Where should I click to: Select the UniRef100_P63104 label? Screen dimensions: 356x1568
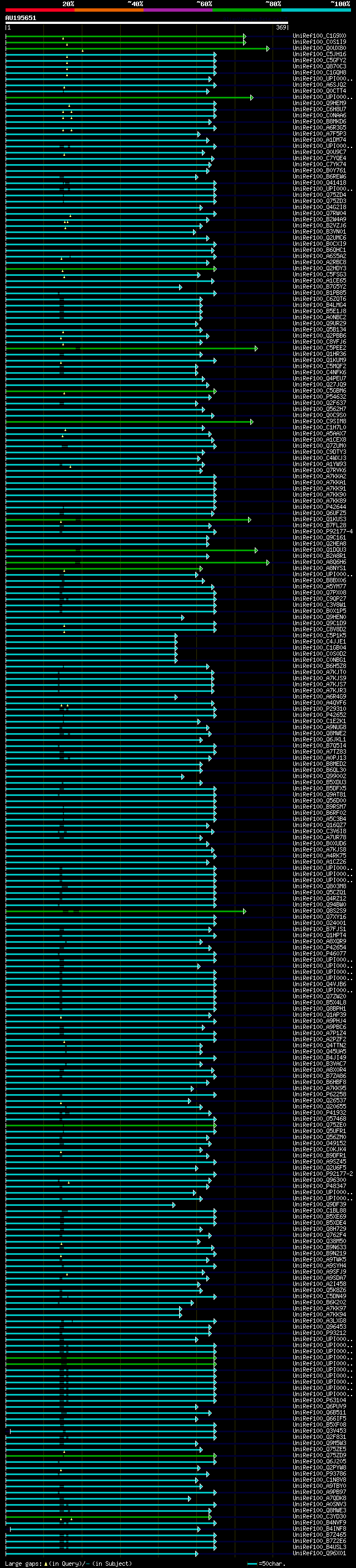(319, 1401)
